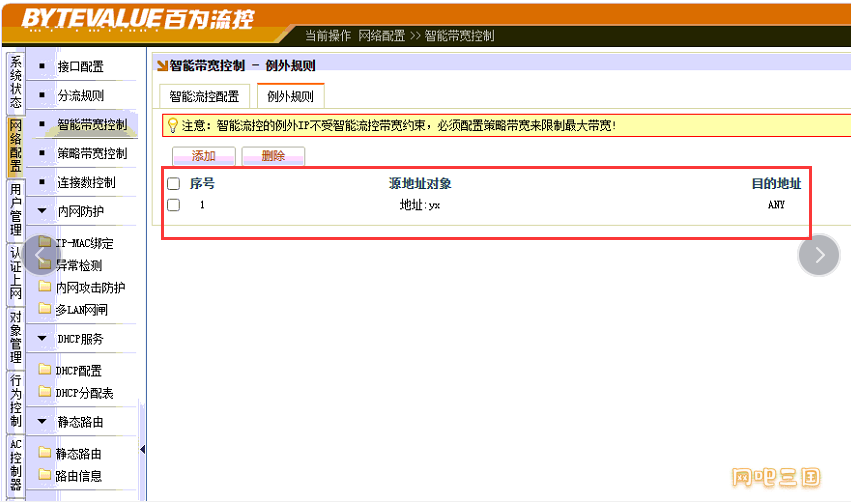This screenshot has height=502, width=851.
Task: Switch to the 行为控制 vertical tab
Action: (x=16, y=401)
